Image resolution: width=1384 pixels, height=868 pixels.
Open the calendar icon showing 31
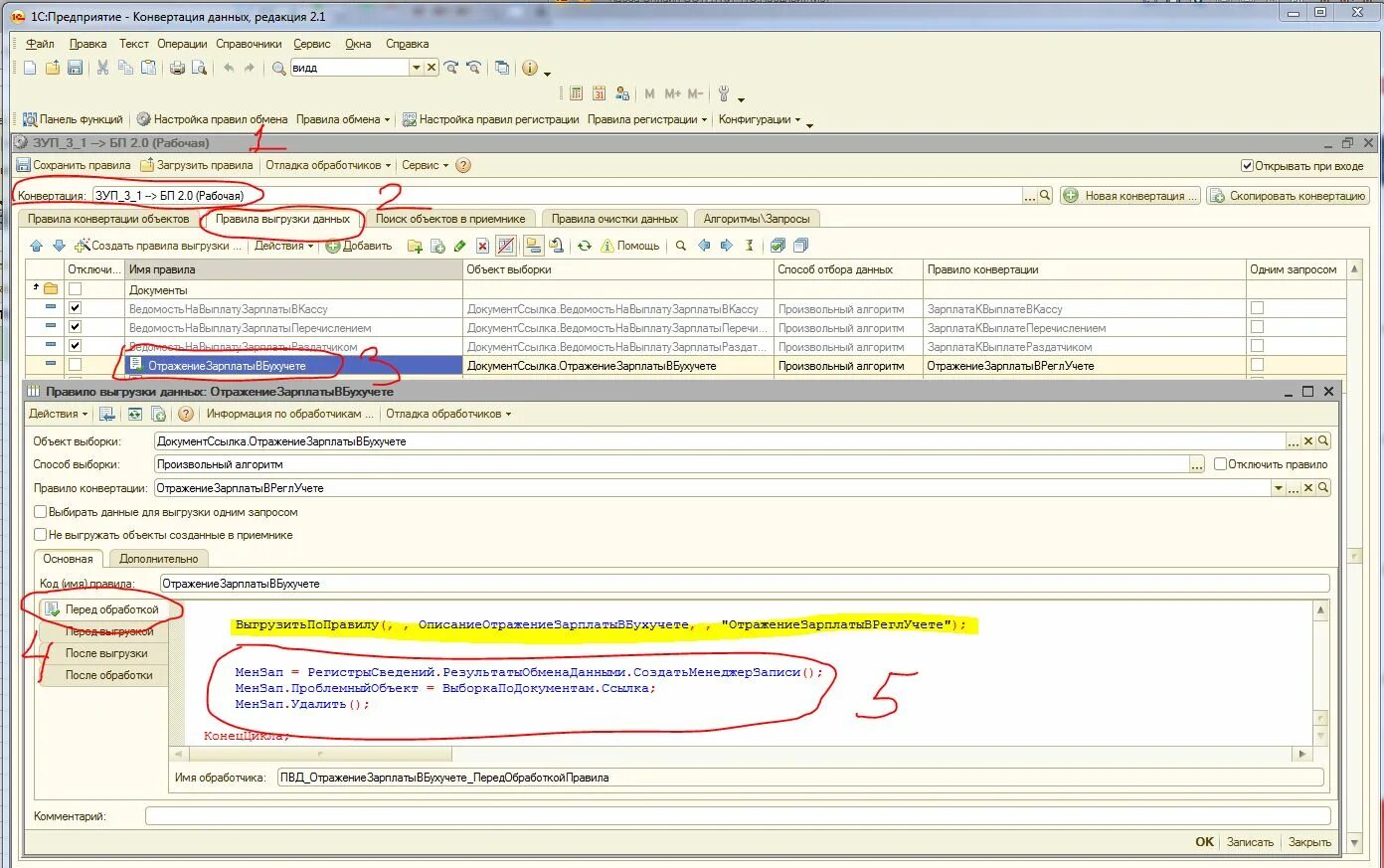(x=599, y=93)
